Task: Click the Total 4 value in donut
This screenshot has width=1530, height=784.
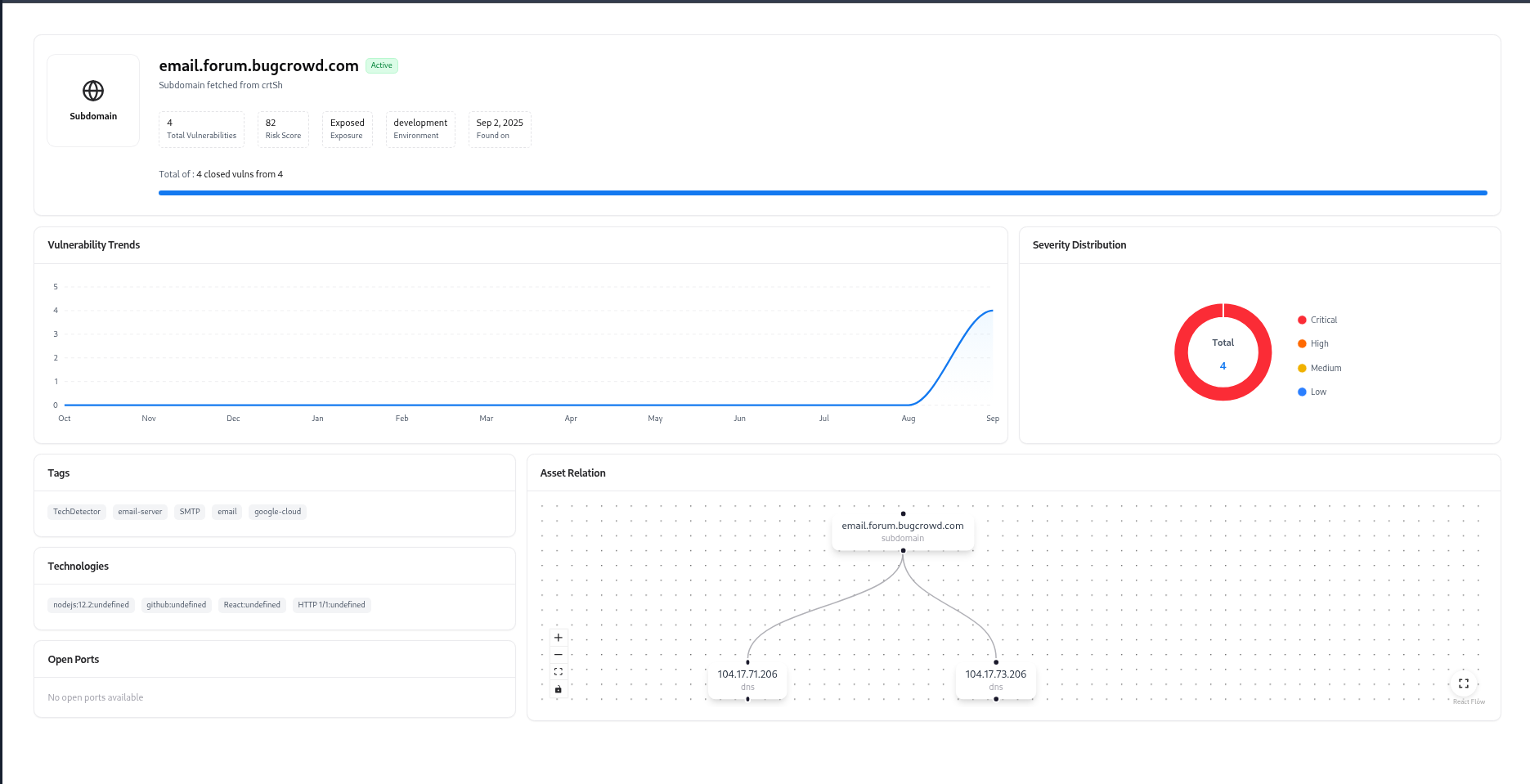Action: 1223,366
